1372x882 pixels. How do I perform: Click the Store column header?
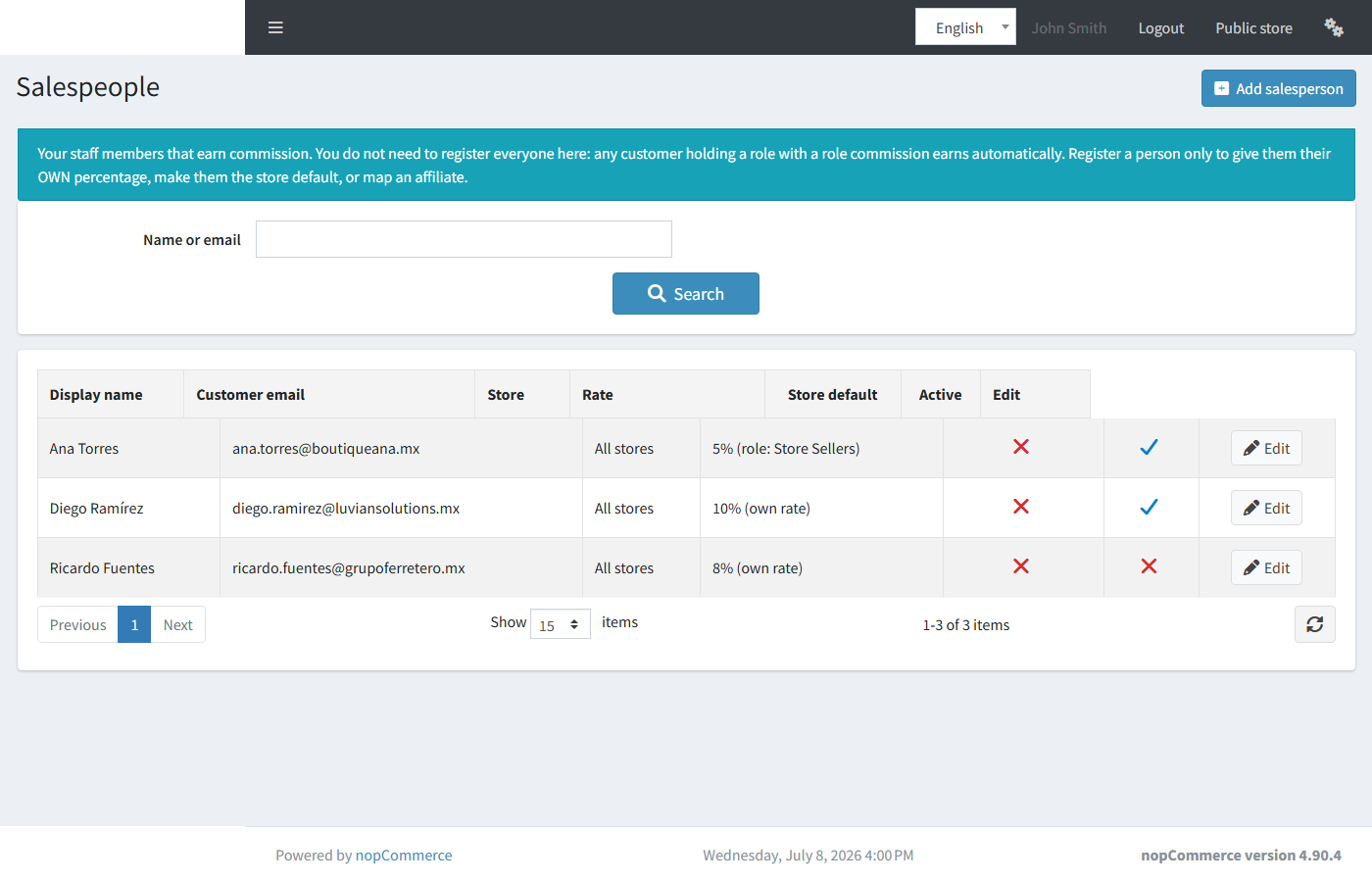point(522,394)
